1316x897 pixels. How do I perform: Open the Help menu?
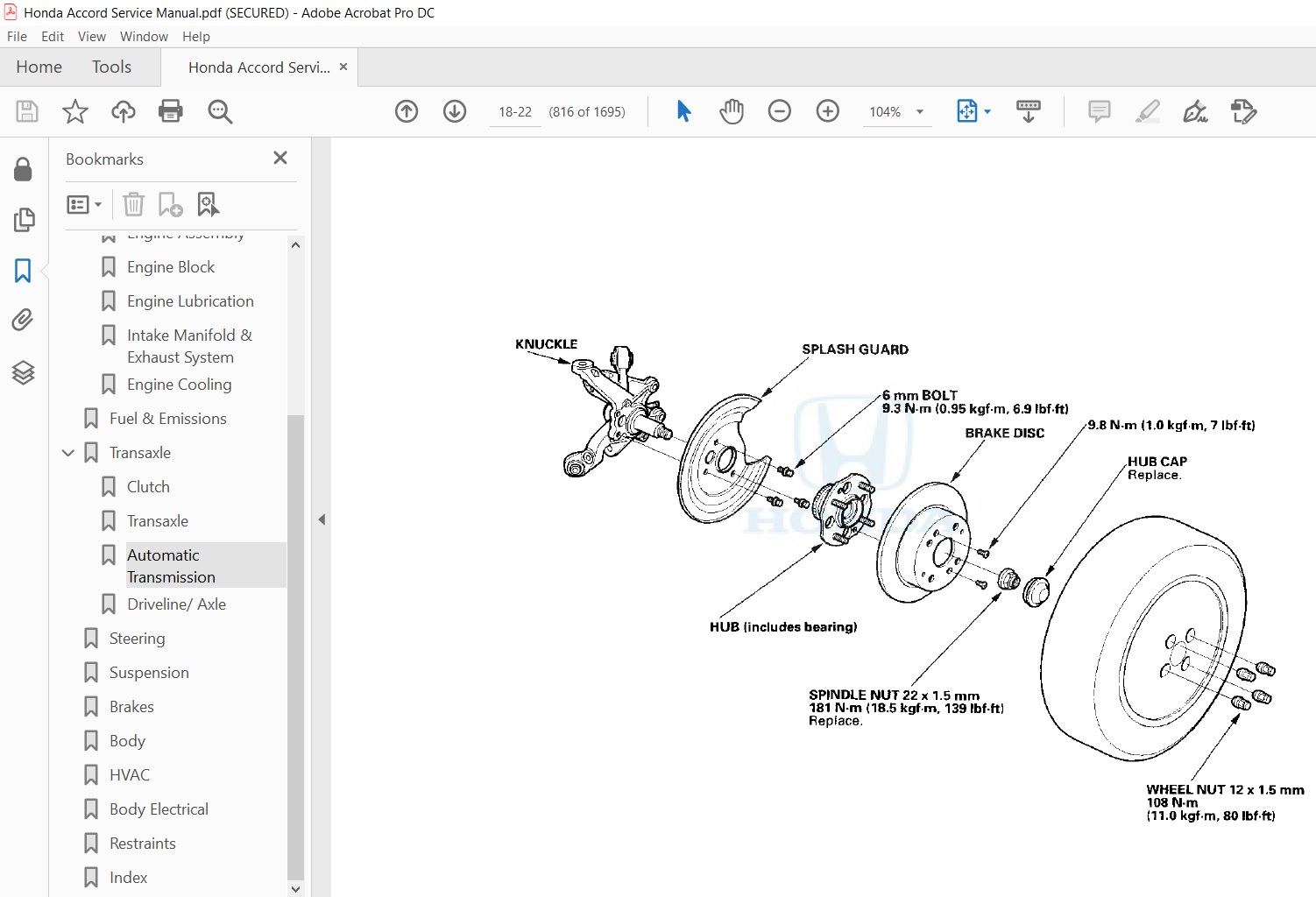(x=196, y=37)
